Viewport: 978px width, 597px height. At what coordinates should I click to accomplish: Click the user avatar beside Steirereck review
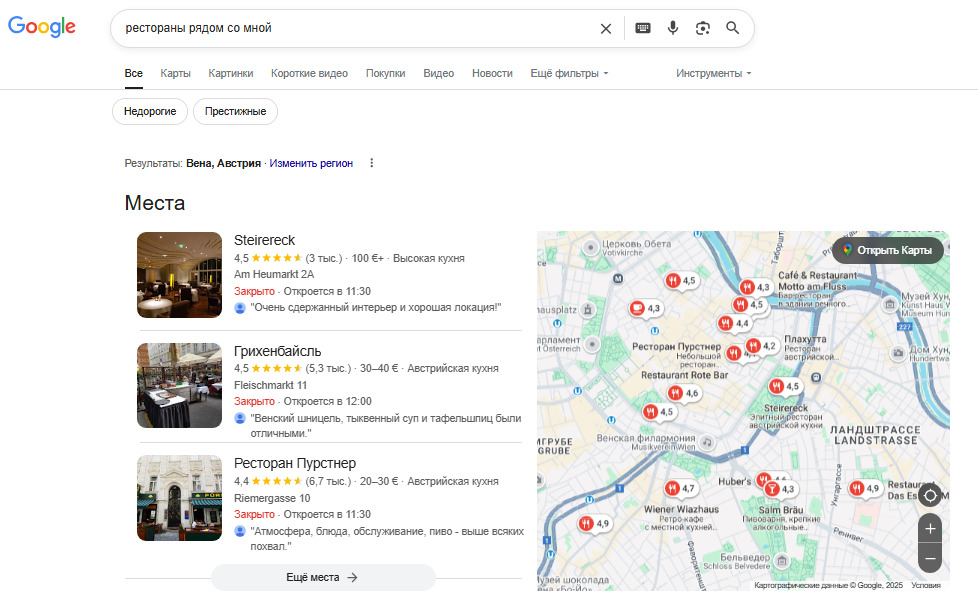pos(240,308)
